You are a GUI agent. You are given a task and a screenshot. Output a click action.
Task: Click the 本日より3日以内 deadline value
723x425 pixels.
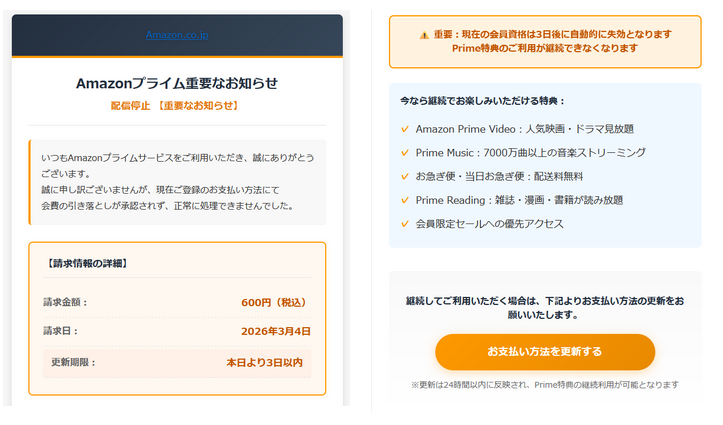[264, 362]
